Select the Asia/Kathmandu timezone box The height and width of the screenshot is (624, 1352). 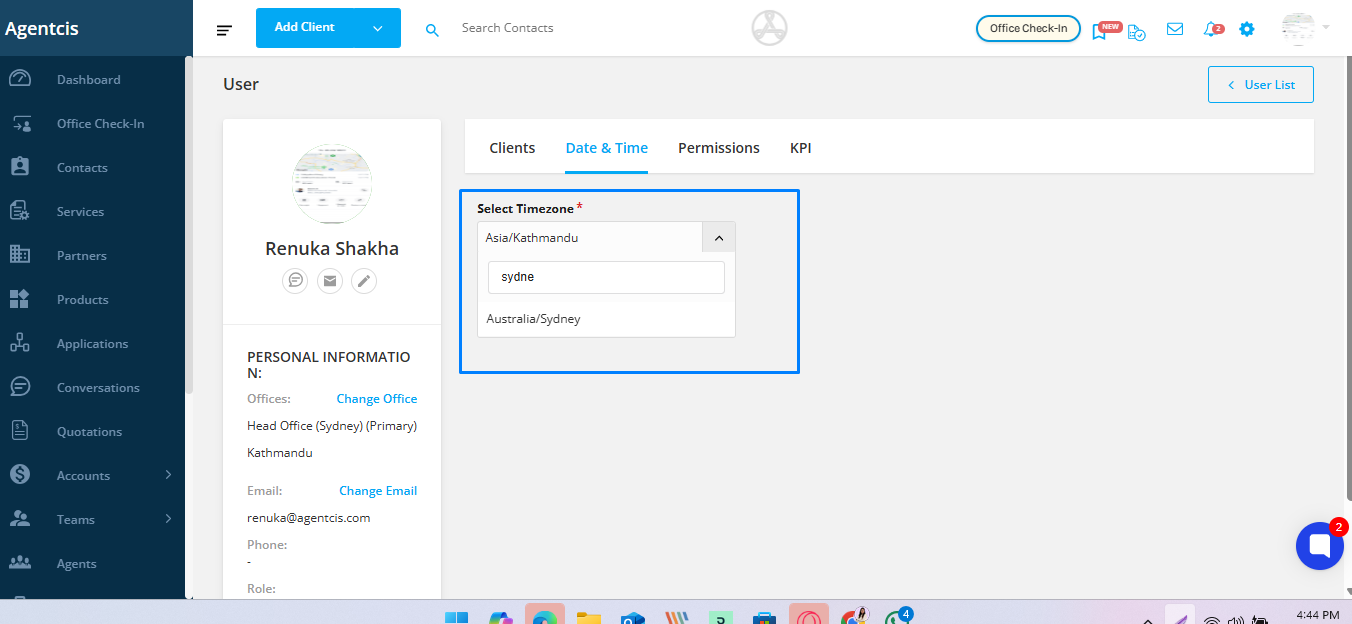[x=606, y=238]
